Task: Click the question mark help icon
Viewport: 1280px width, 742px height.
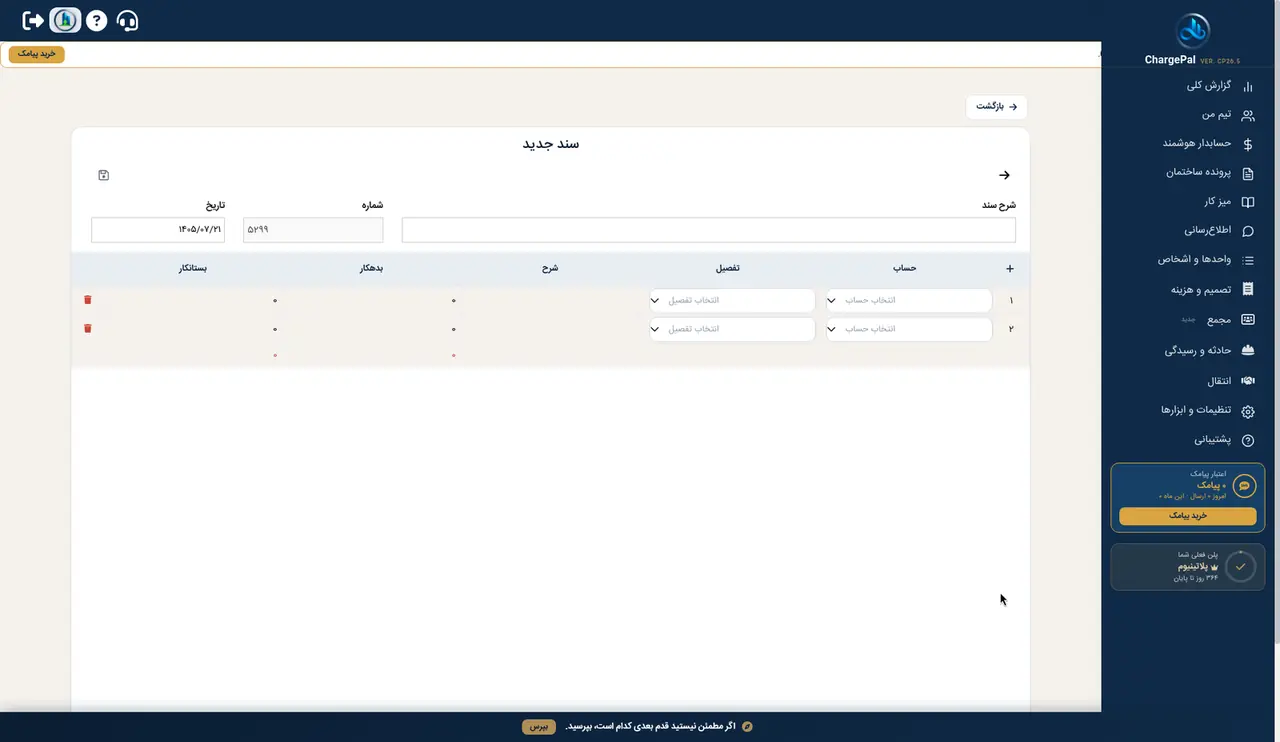Action: pyautogui.click(x=96, y=20)
